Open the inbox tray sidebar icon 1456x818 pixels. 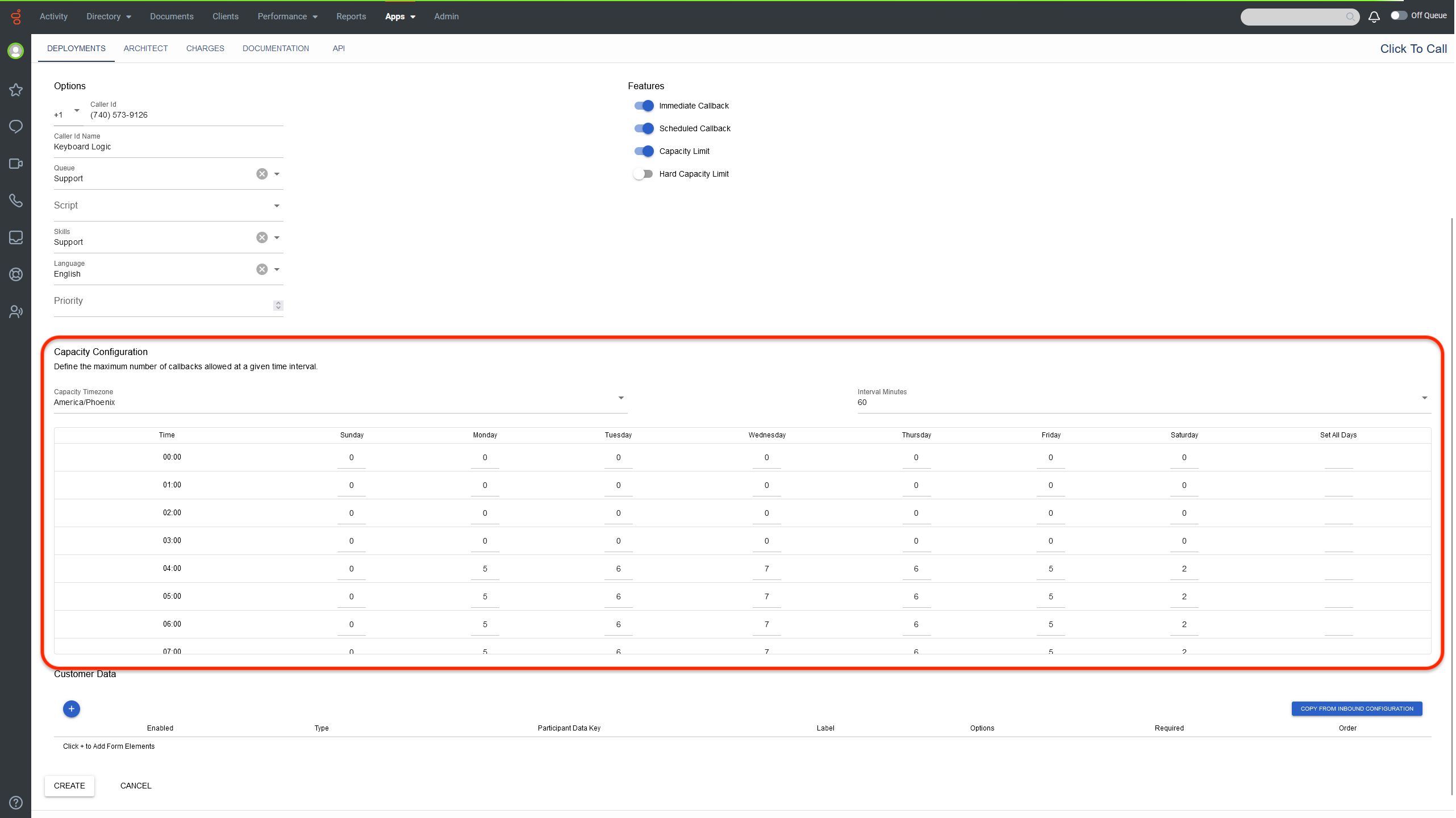(16, 237)
